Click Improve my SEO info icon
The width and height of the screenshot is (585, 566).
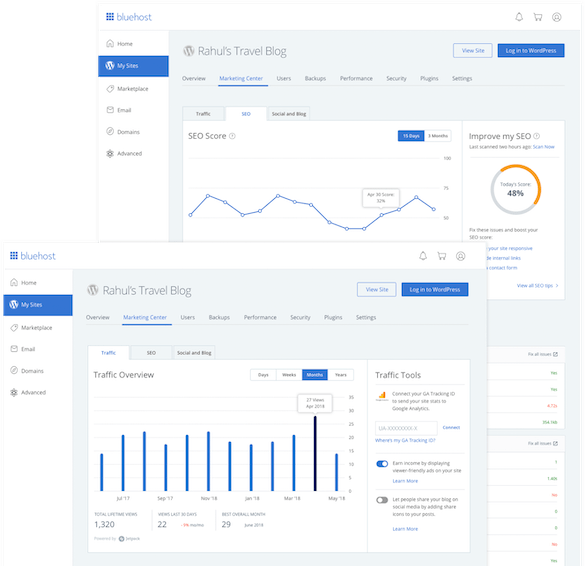[x=536, y=136]
